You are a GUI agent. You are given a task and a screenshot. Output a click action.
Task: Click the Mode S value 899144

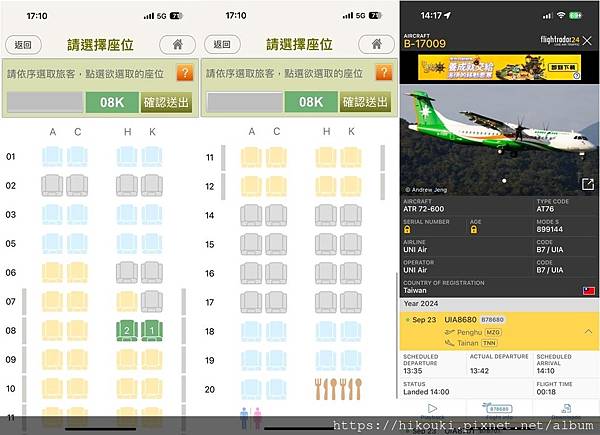pos(549,229)
